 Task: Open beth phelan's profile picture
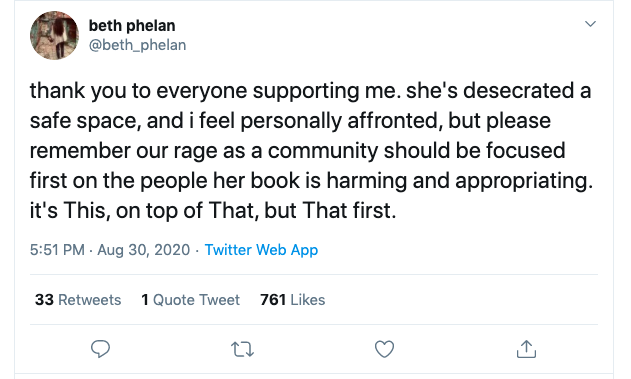[x=54, y=35]
